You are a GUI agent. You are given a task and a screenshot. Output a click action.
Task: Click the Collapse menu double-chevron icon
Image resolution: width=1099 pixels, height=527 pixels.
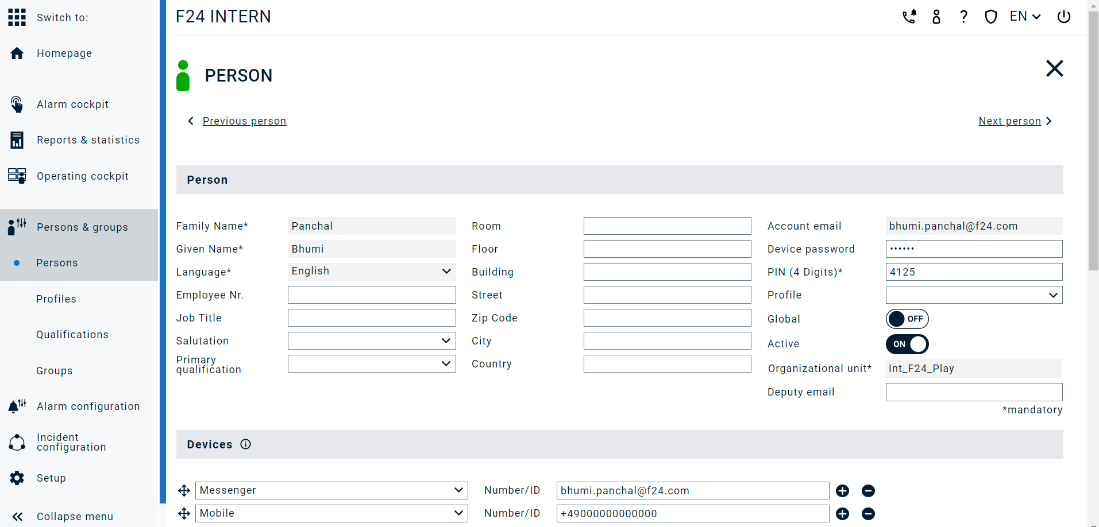click(x=18, y=516)
